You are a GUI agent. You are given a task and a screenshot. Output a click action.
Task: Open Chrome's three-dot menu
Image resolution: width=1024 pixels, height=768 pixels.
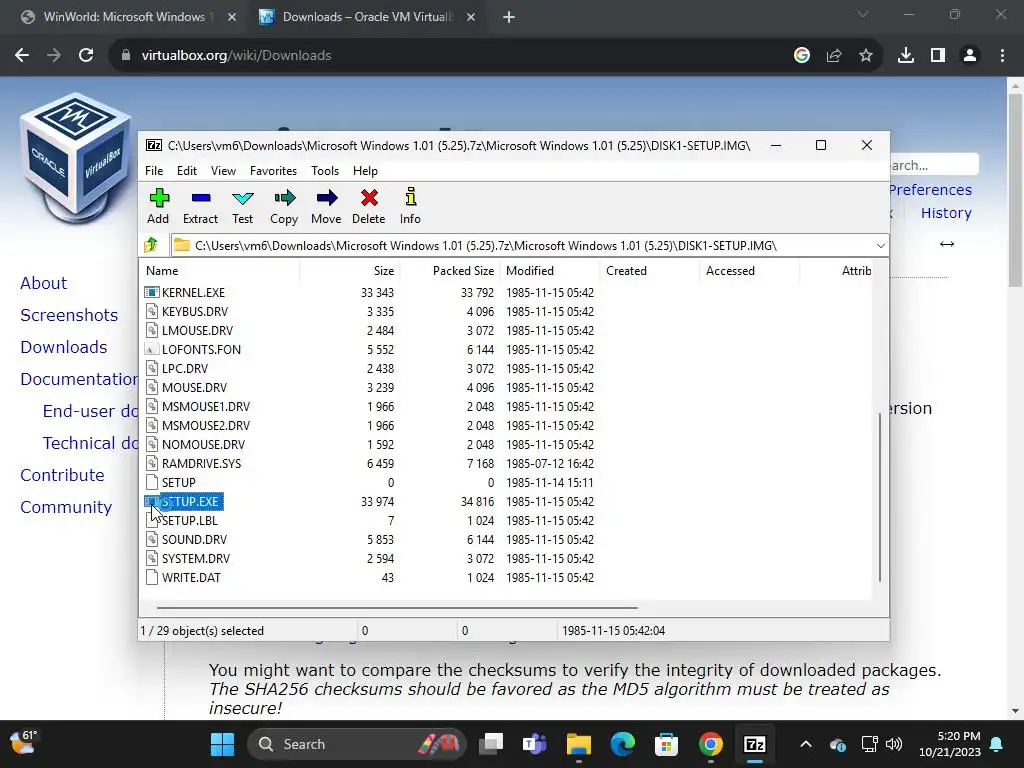click(x=1002, y=56)
